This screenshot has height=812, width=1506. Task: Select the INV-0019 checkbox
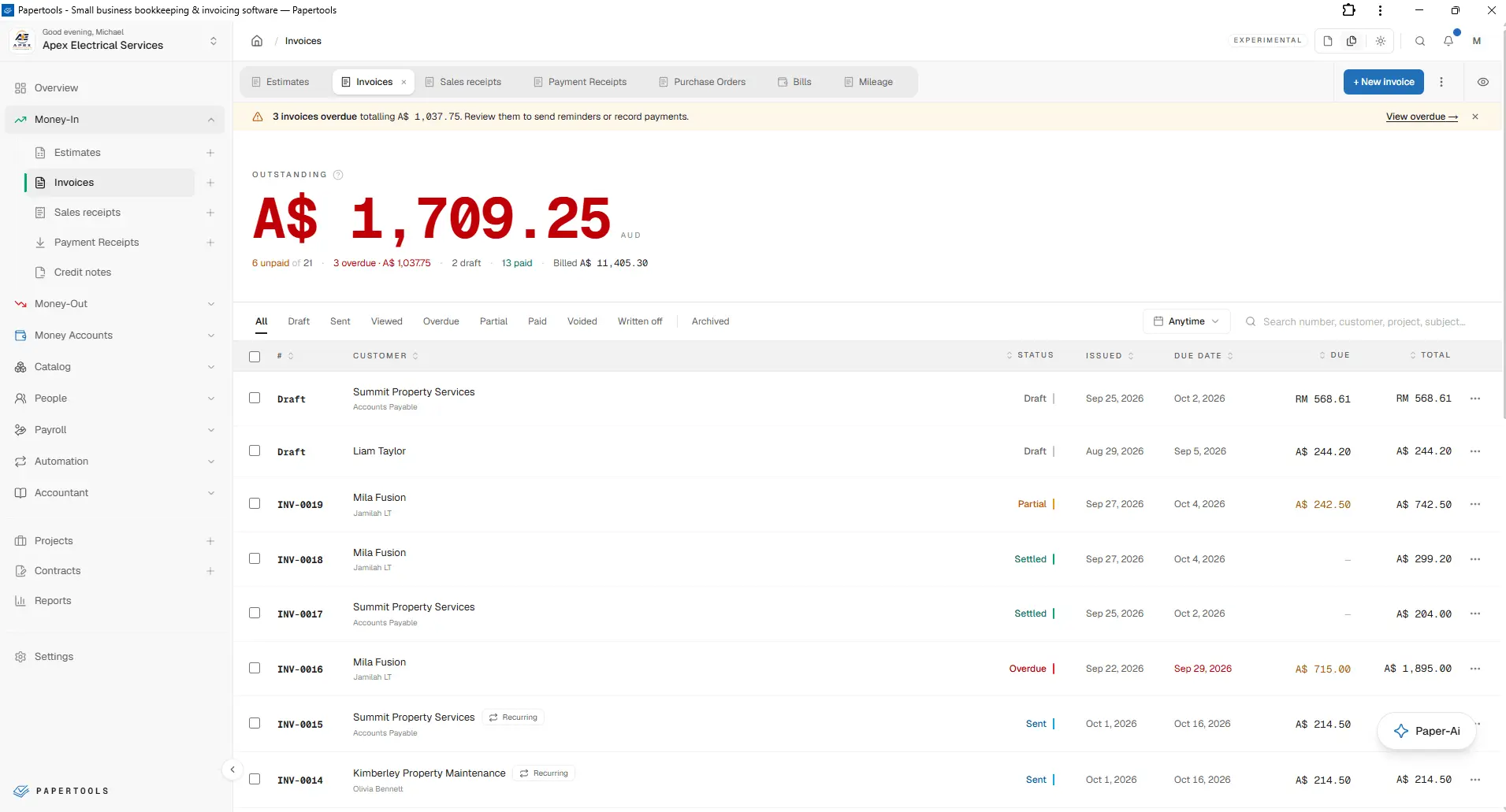pos(255,503)
